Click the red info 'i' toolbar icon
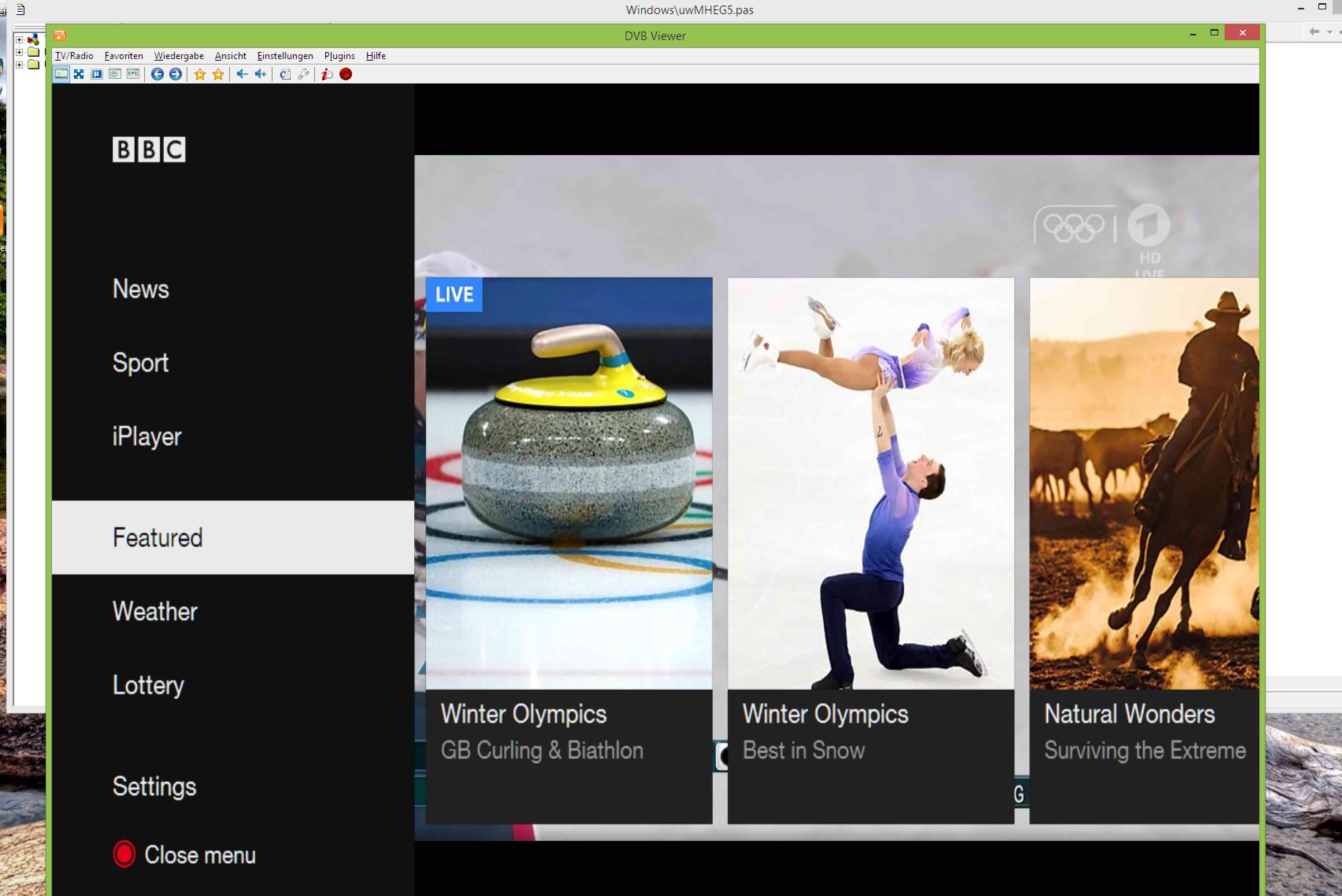 327,74
